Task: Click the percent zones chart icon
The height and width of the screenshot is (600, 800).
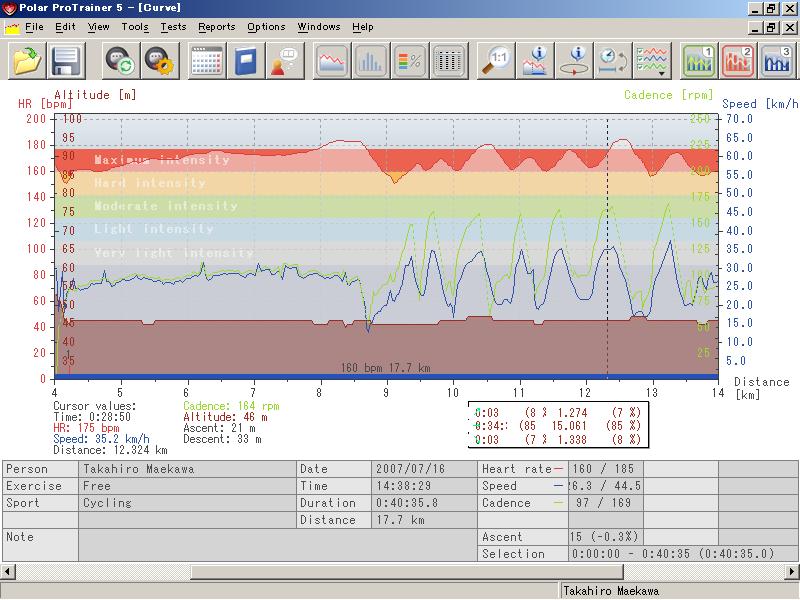Action: [x=408, y=61]
